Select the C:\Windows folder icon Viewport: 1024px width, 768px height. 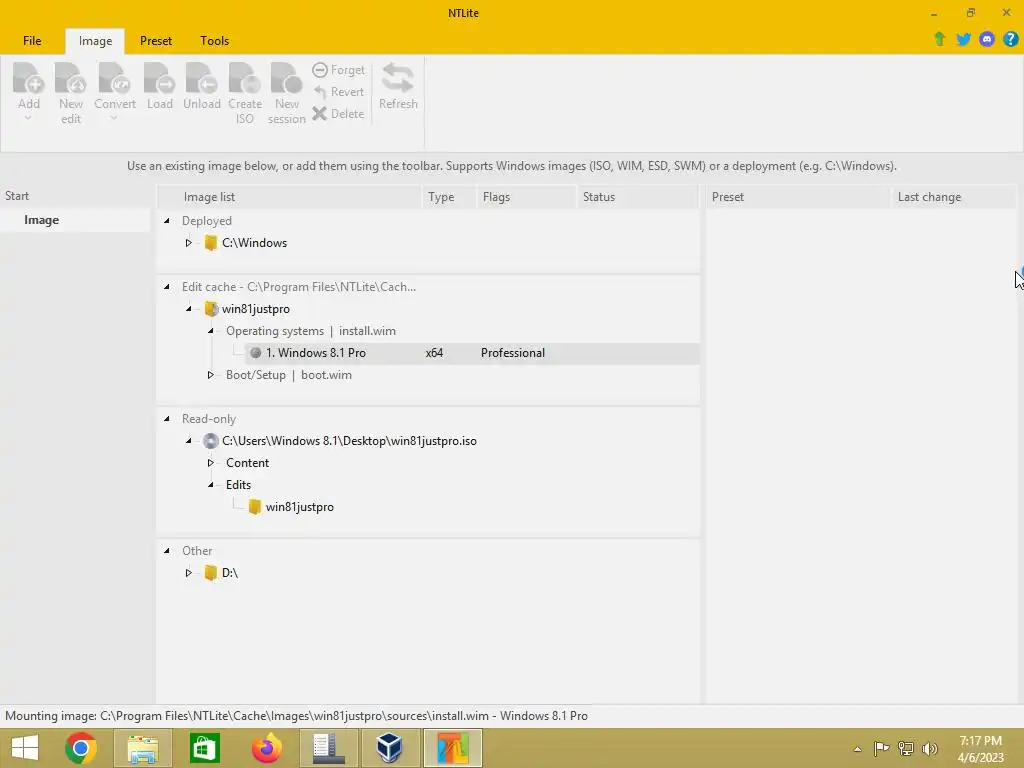pyautogui.click(x=210, y=243)
